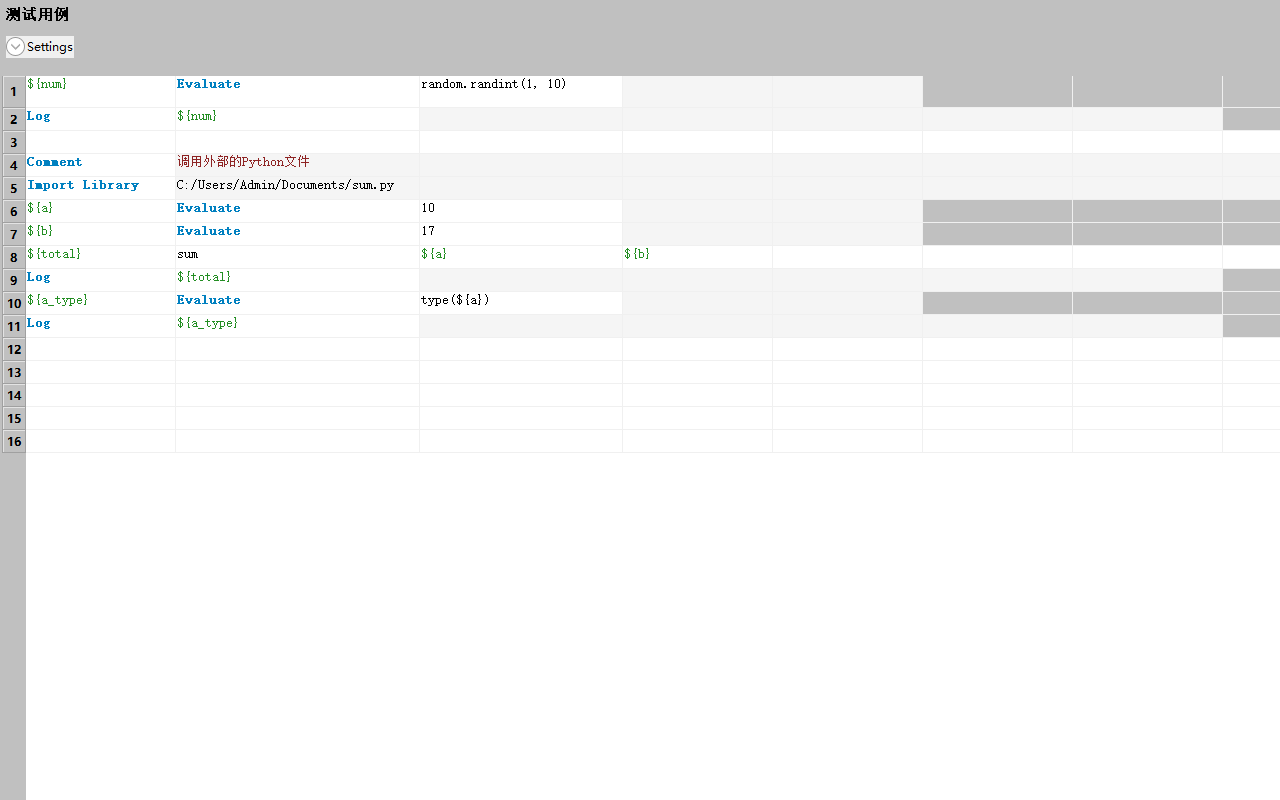
Task: Expand the Settings section
Action: (x=40, y=47)
